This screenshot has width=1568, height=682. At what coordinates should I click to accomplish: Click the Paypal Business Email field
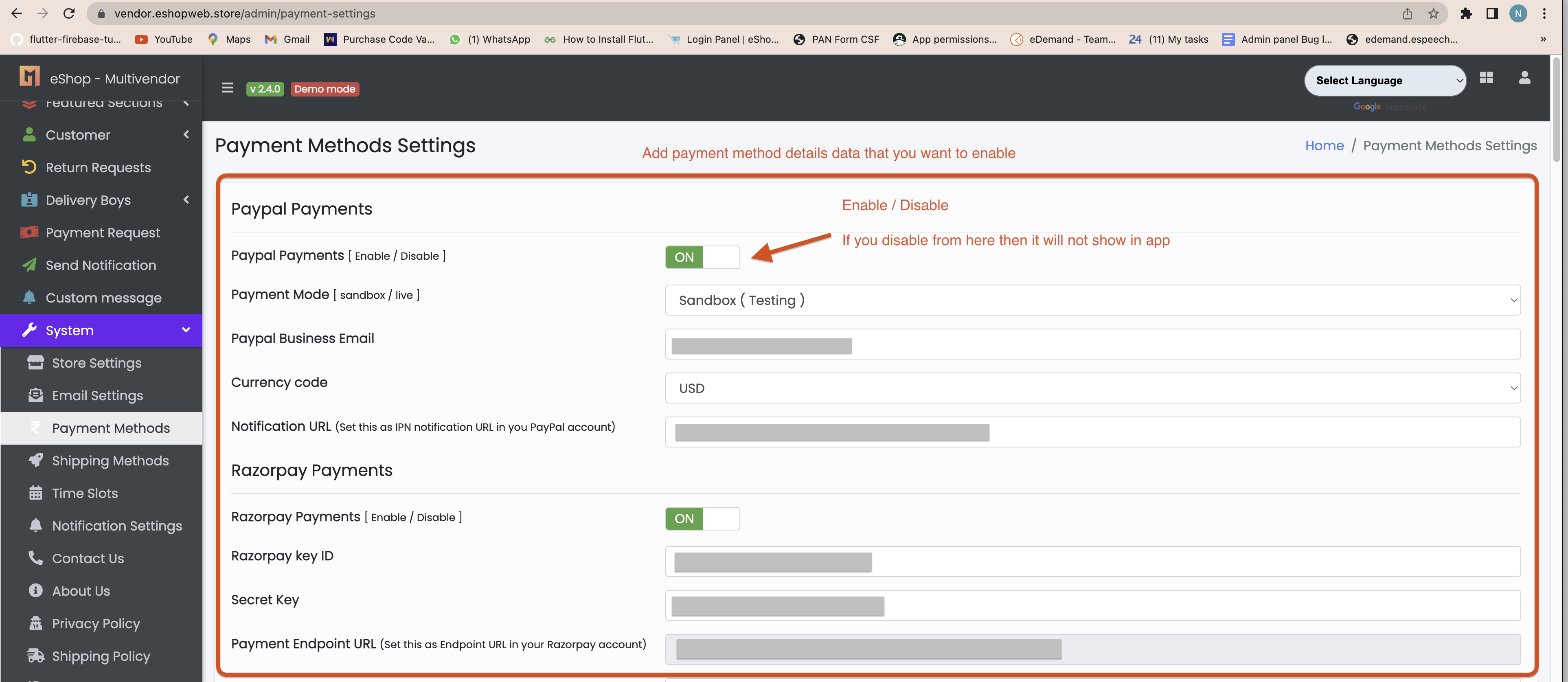1092,344
